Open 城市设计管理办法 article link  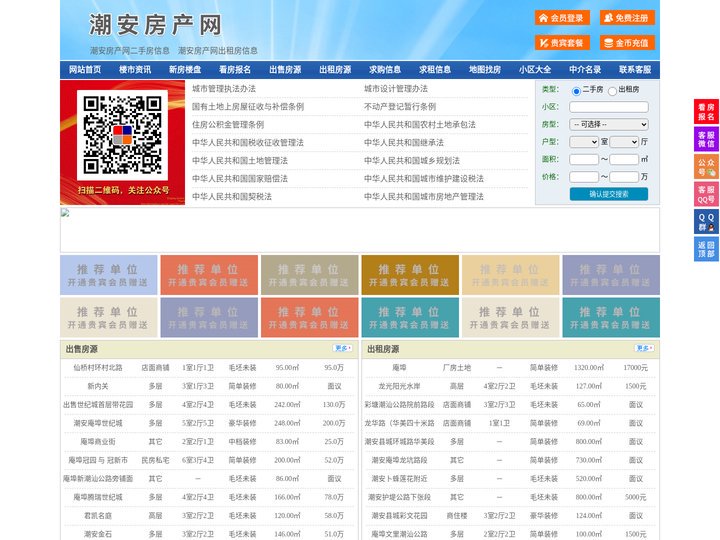click(396, 89)
